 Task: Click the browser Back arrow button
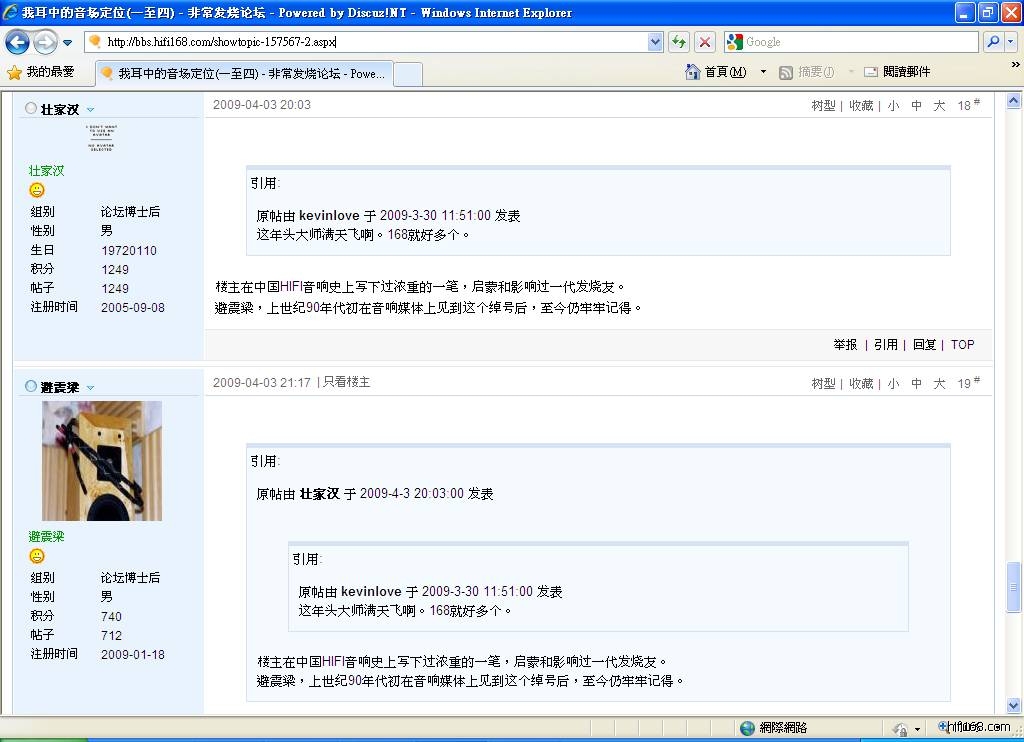pyautogui.click(x=17, y=42)
